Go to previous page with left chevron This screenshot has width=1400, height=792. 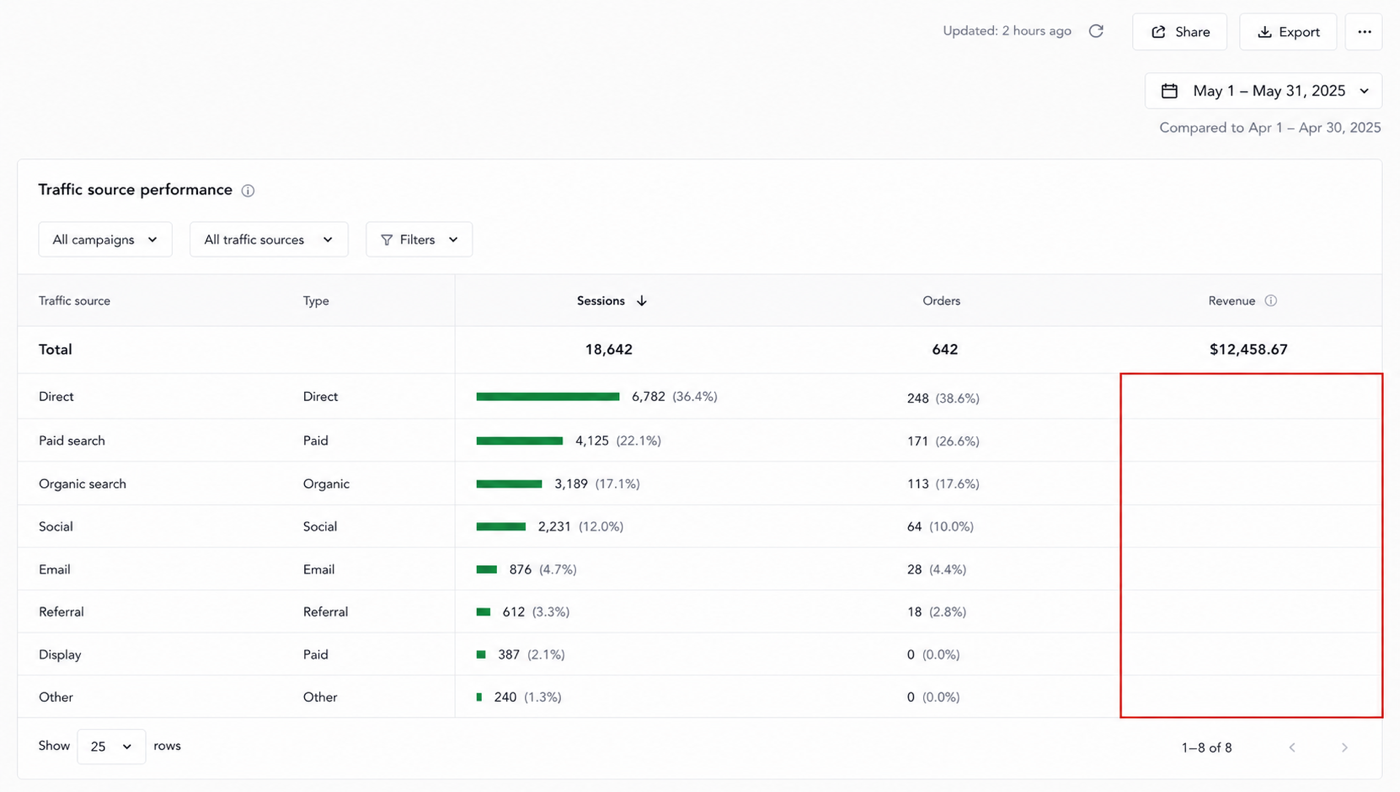1292,747
